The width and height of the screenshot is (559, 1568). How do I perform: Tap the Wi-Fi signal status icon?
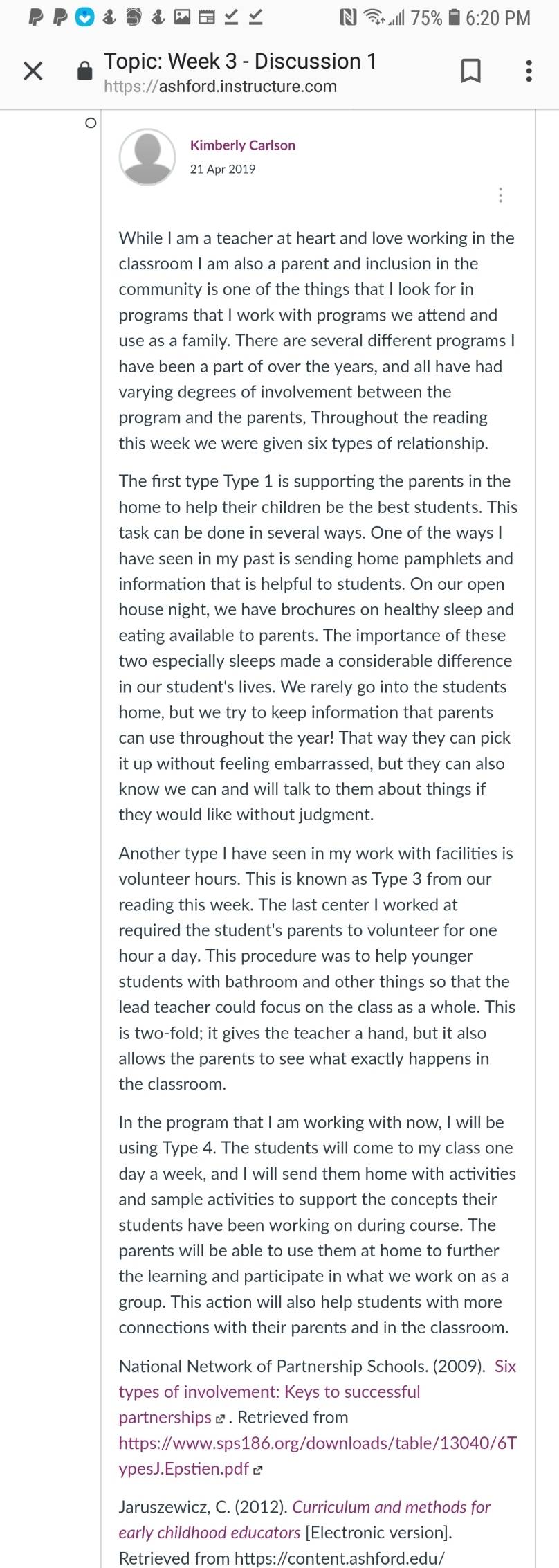pyautogui.click(x=374, y=18)
